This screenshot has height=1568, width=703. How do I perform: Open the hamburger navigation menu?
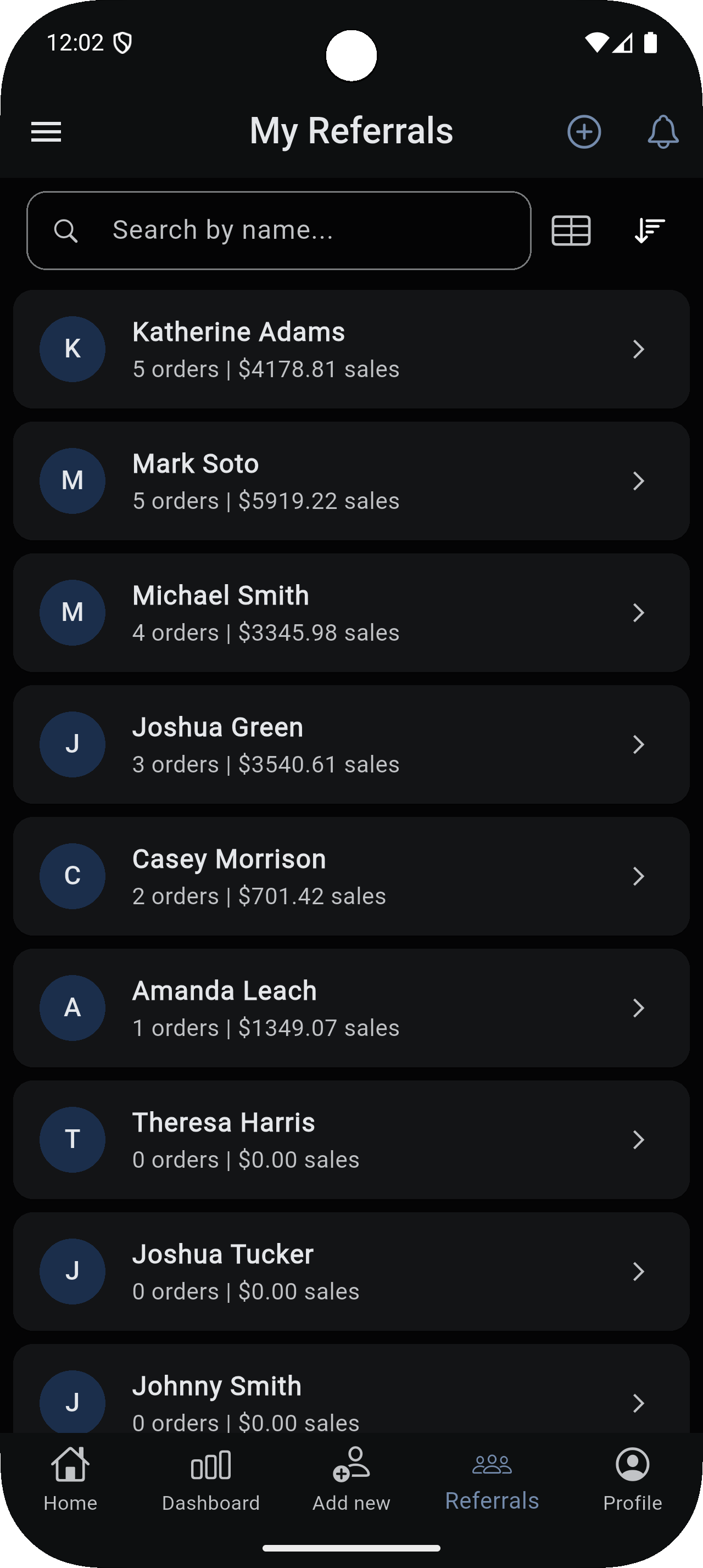[x=46, y=131]
